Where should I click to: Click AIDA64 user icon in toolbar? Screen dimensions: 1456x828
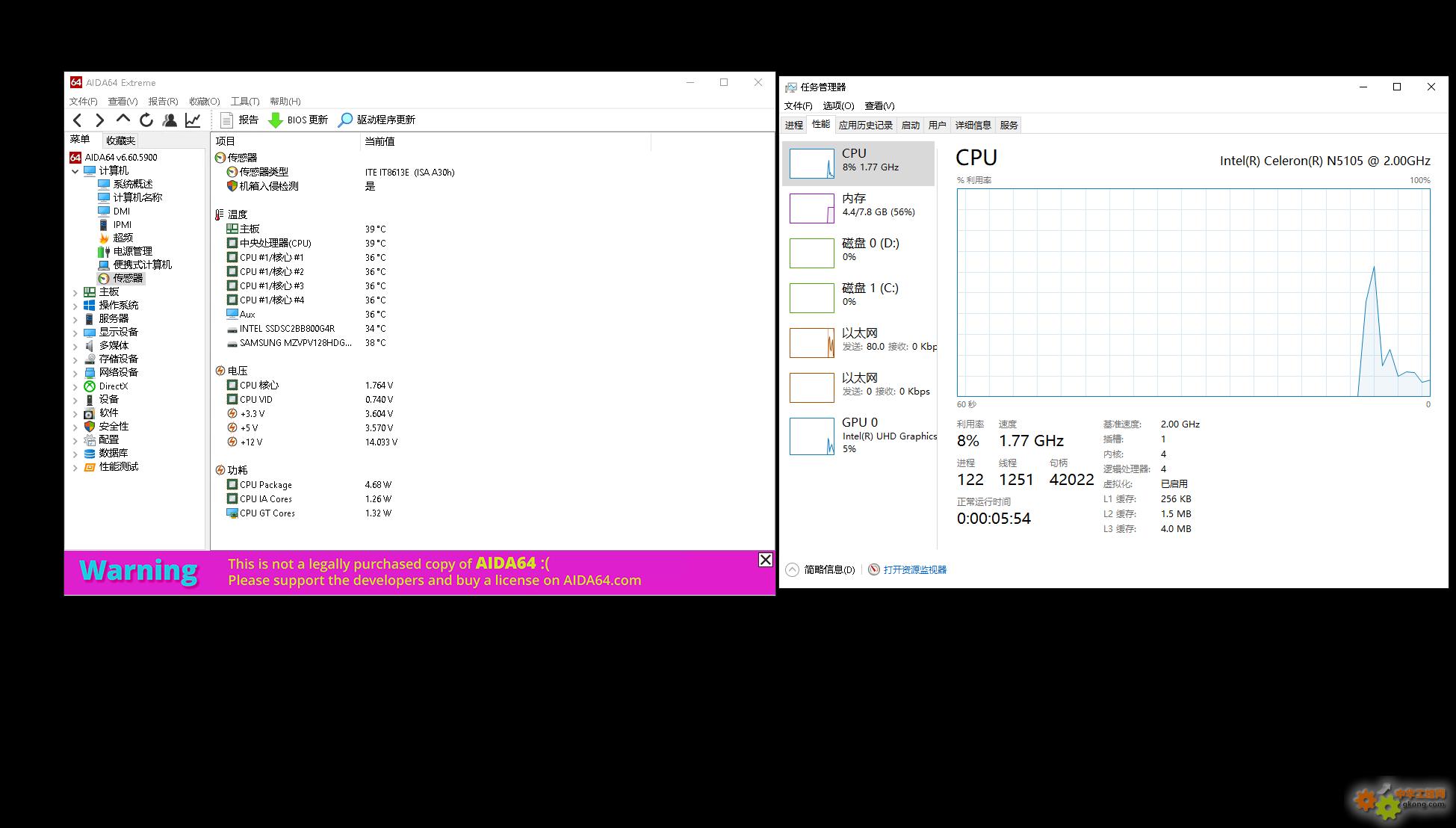pos(170,120)
